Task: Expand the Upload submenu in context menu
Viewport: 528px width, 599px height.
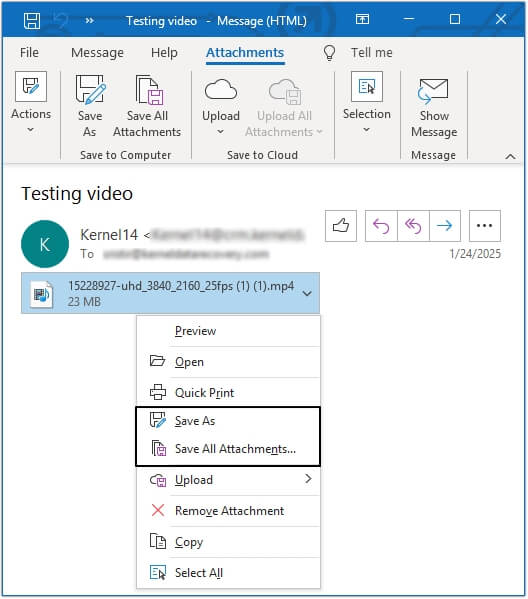Action: (228, 480)
